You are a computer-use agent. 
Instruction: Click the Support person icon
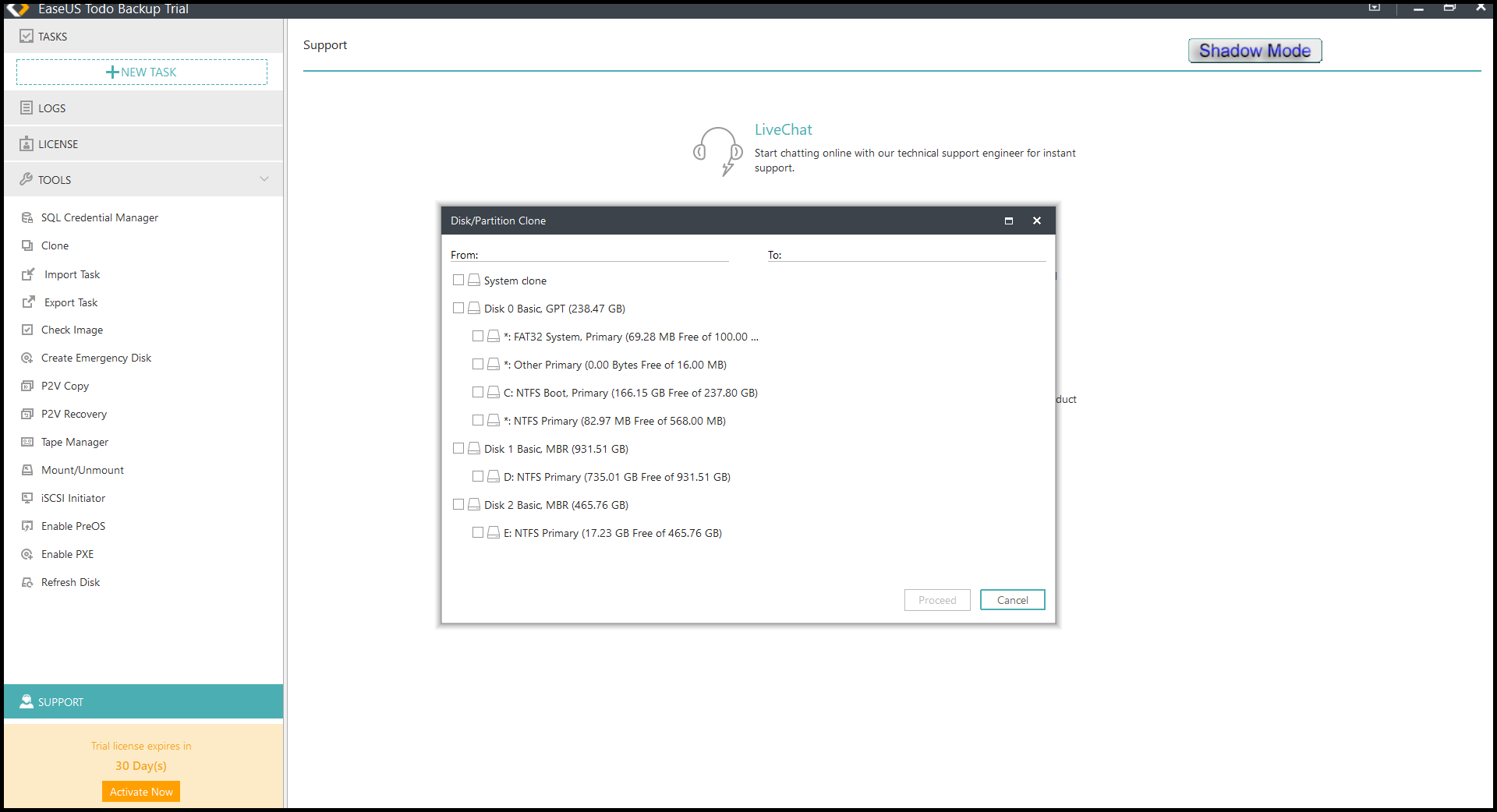27,701
